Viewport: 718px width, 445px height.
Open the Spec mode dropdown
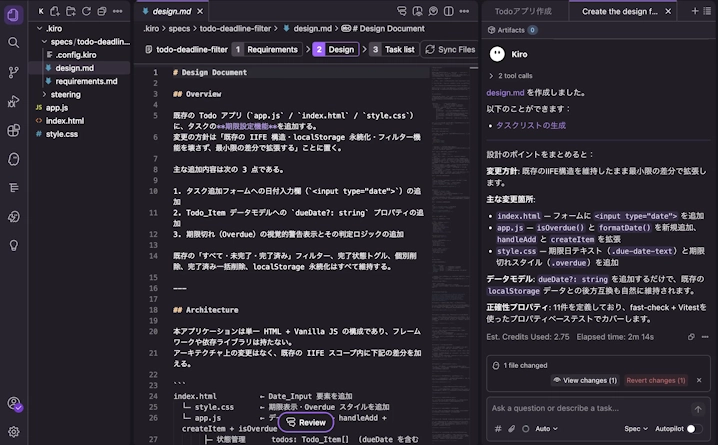(x=636, y=429)
